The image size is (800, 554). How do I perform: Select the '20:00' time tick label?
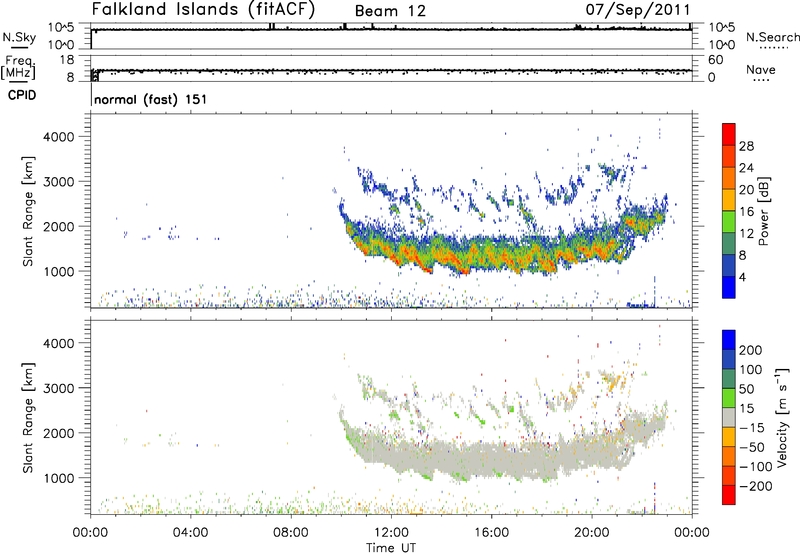(x=592, y=533)
